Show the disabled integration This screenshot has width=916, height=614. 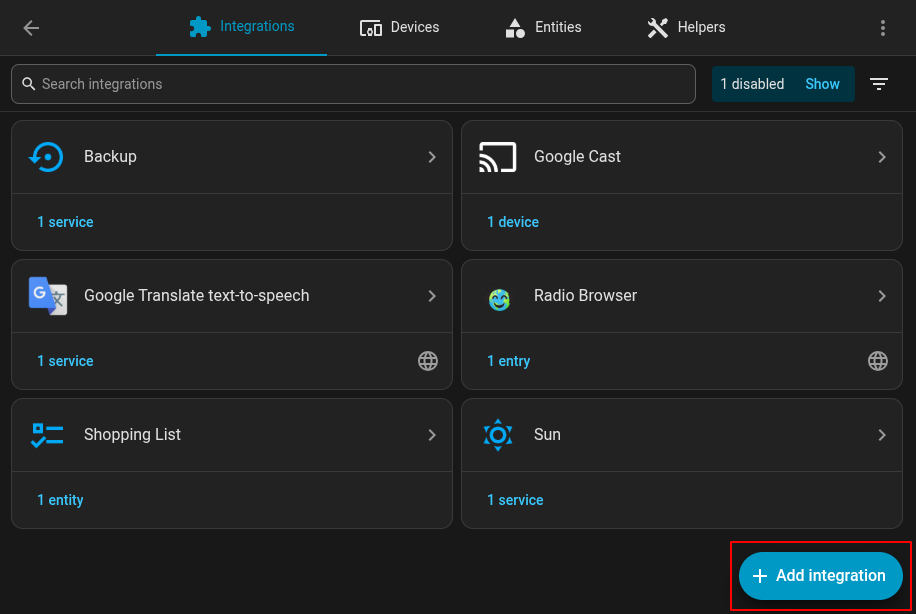(822, 84)
